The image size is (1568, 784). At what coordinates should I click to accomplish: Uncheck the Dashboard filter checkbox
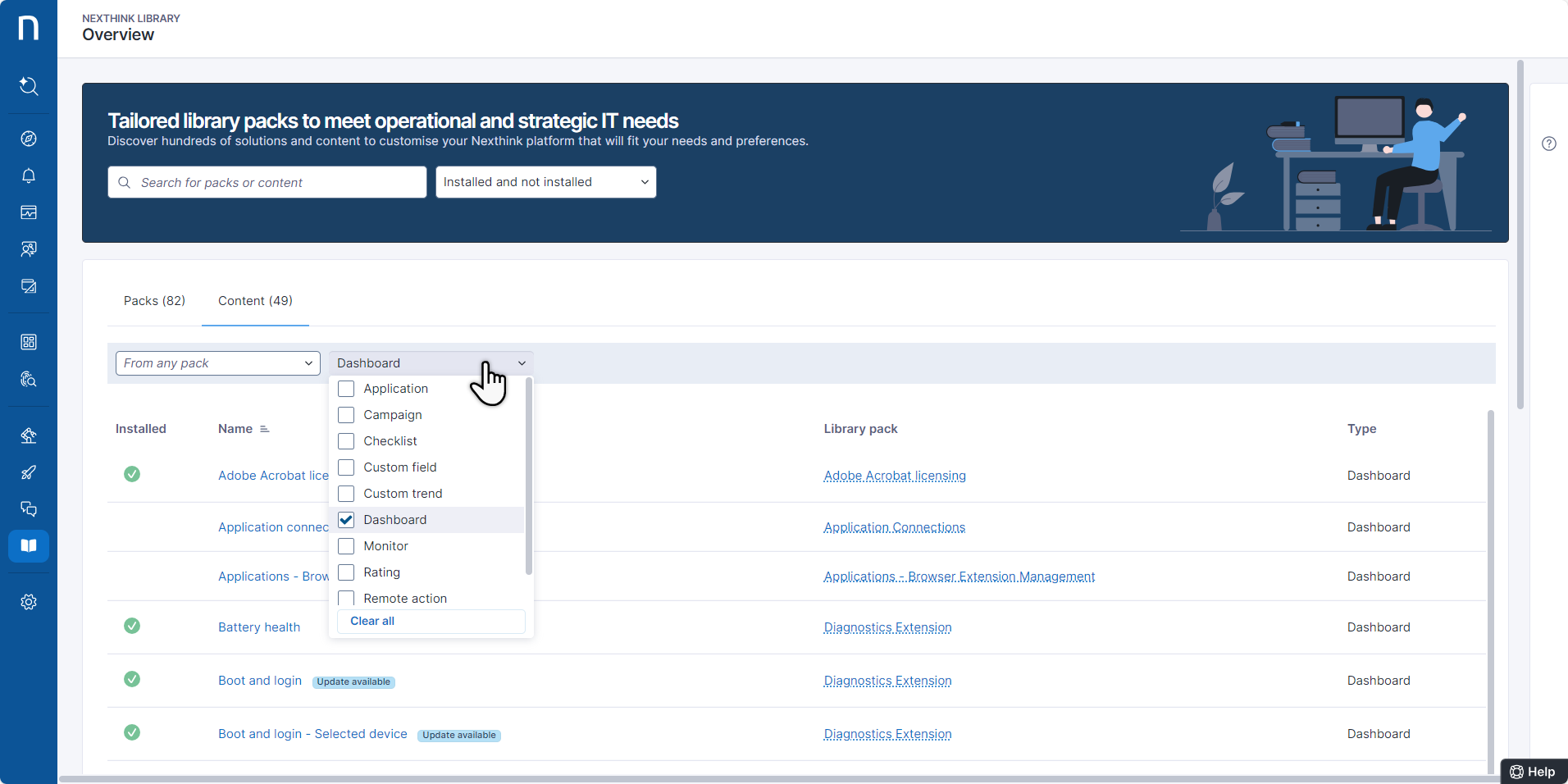click(346, 520)
